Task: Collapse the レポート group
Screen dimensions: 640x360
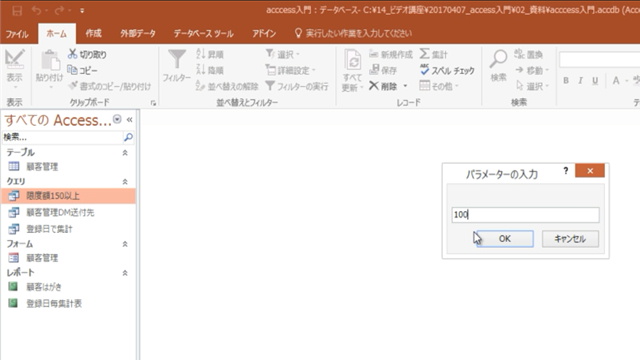Action: coord(125,273)
